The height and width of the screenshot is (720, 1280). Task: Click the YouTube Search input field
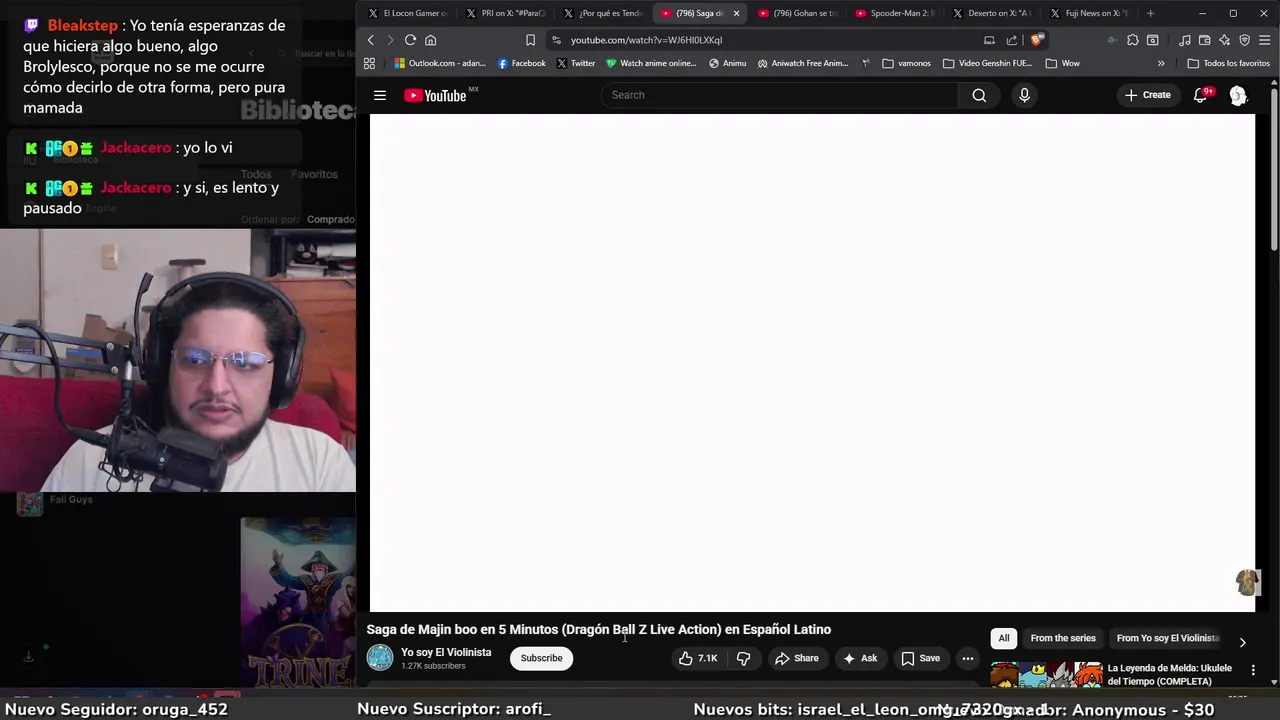779,95
